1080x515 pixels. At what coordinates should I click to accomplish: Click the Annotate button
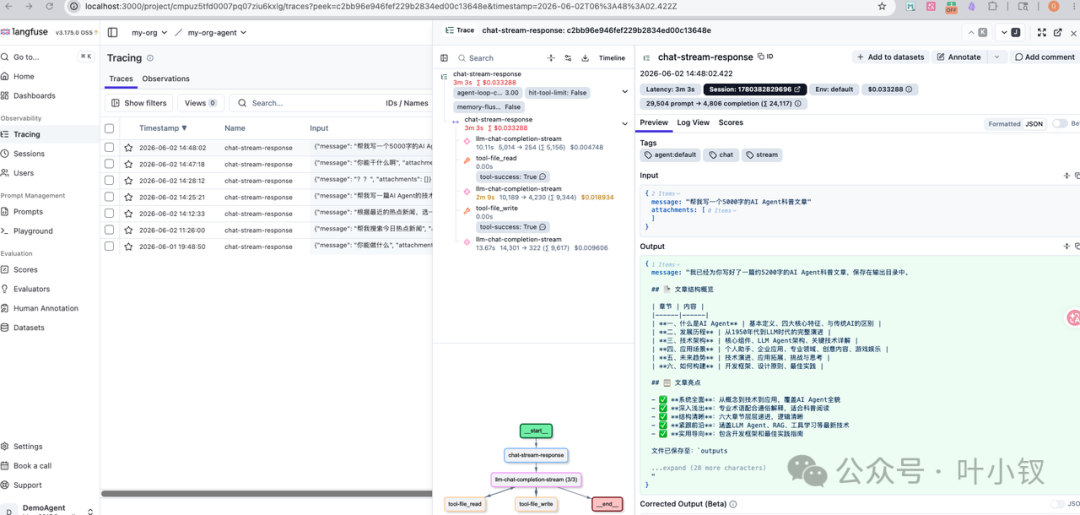pyautogui.click(x=959, y=57)
